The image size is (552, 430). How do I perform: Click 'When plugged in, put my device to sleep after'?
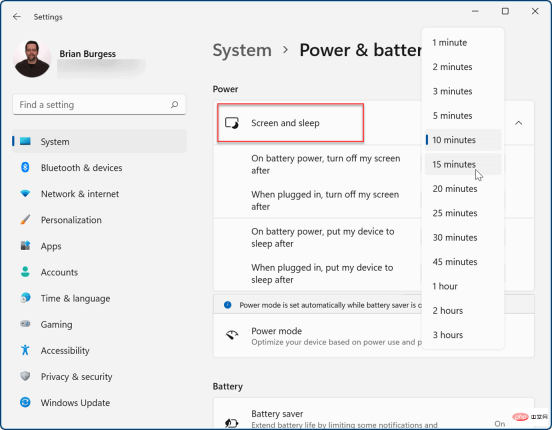coord(322,273)
